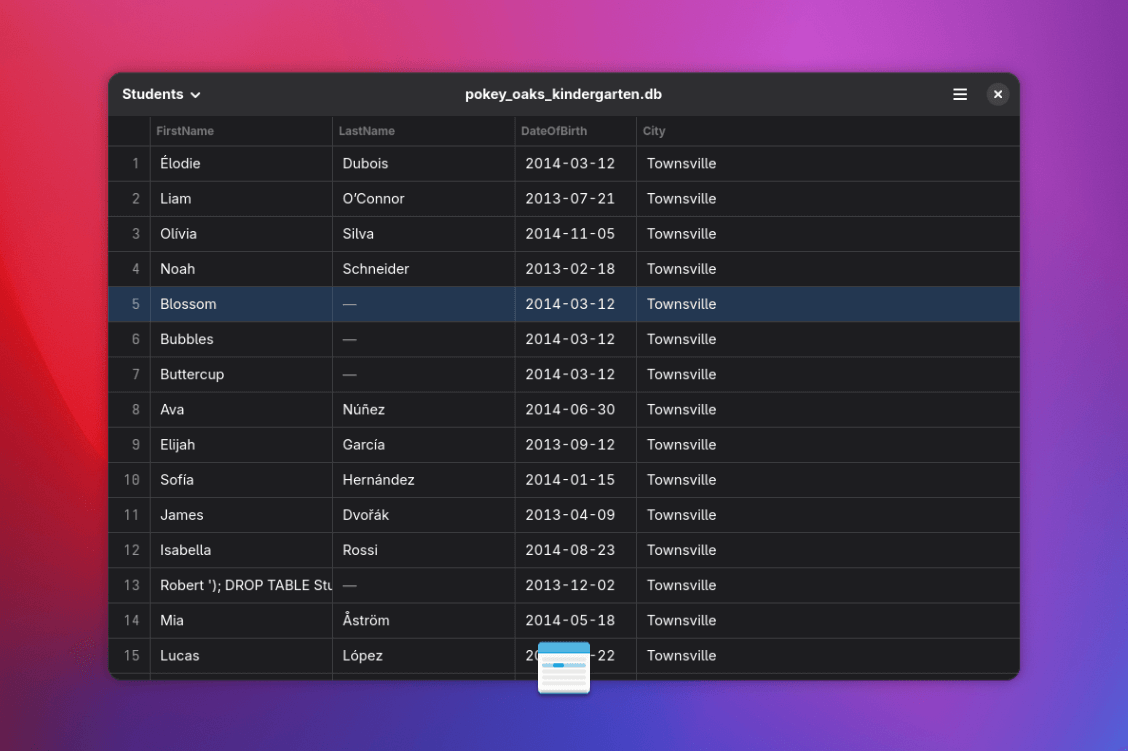Click the date cell 2014-06-30

(570, 409)
